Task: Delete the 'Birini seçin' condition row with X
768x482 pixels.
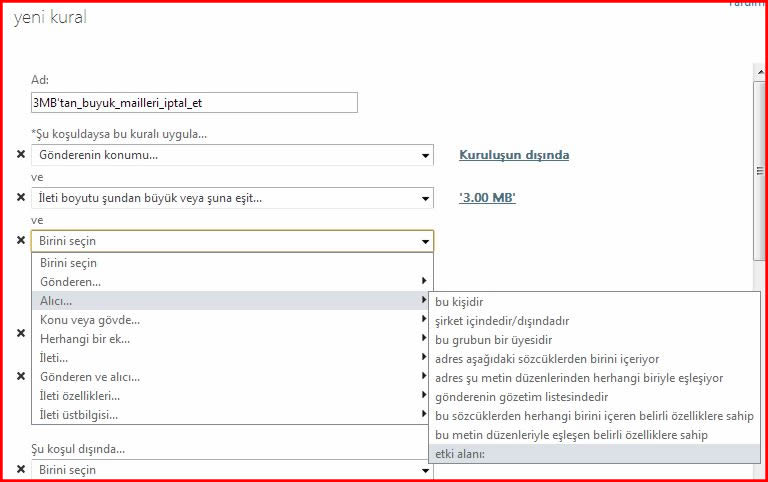Action: point(21,240)
